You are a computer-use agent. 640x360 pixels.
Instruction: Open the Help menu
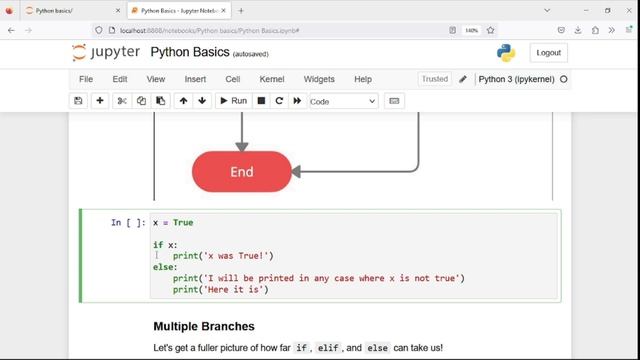click(363, 79)
